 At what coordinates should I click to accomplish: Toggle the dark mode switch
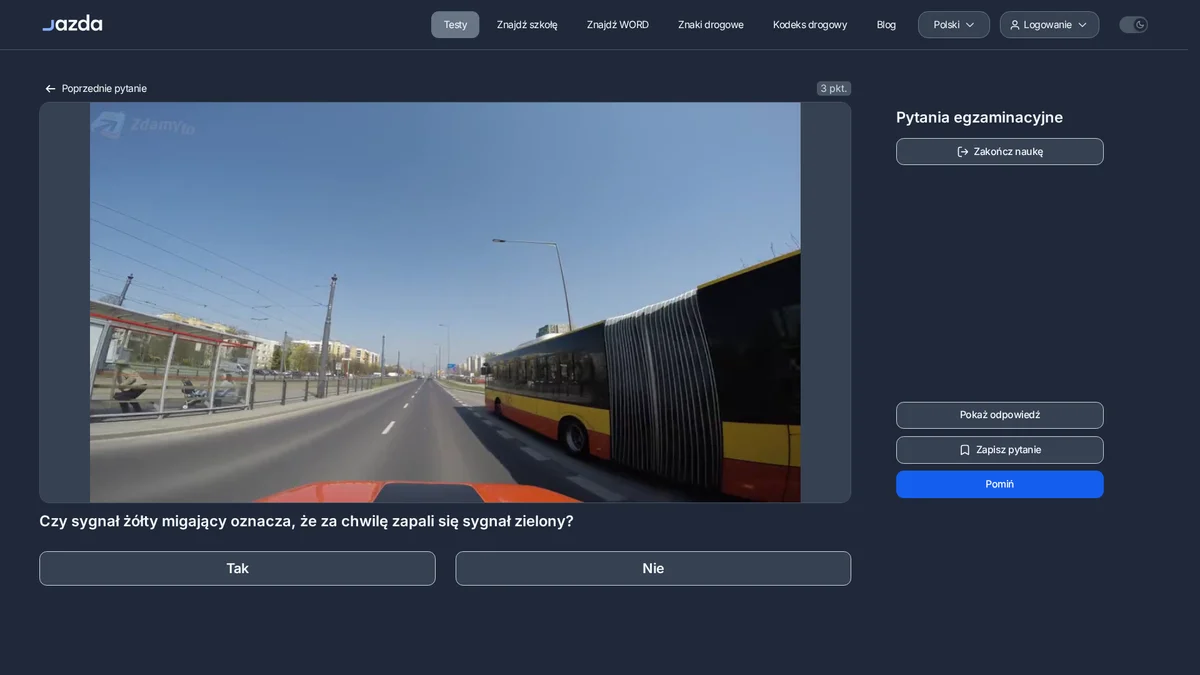click(x=1133, y=25)
